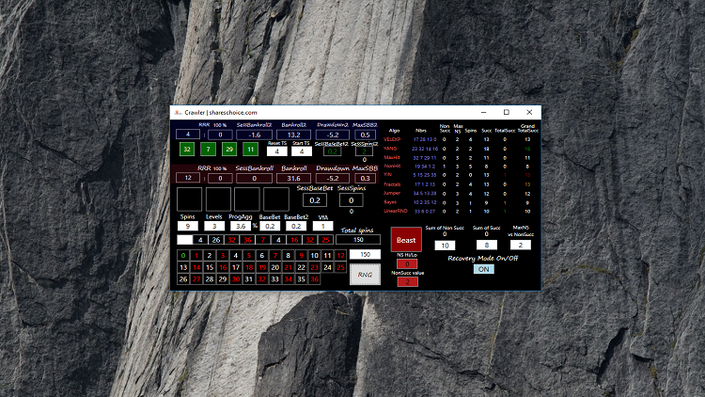705x397 pixels.
Task: Click the green number 29 box
Action: coord(229,149)
